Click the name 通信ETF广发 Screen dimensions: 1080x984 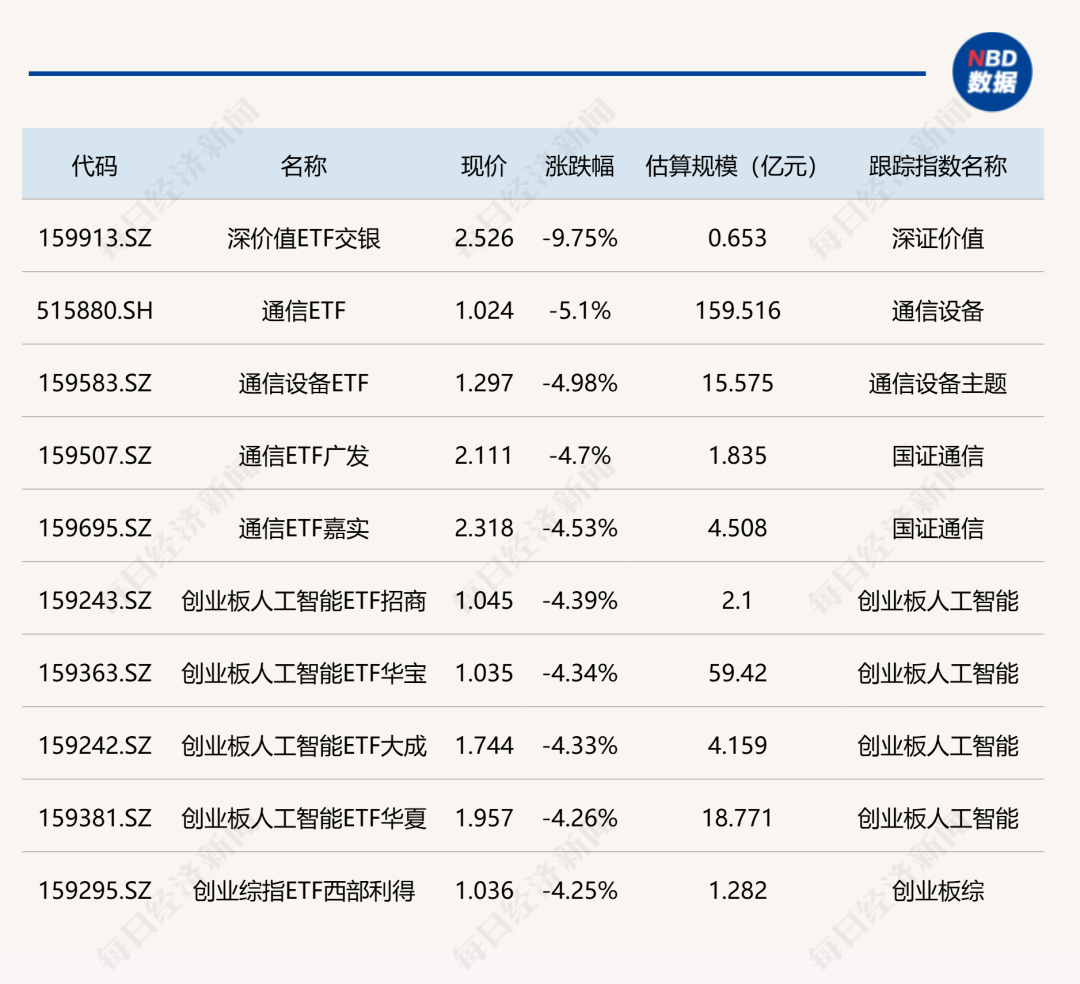303,456
